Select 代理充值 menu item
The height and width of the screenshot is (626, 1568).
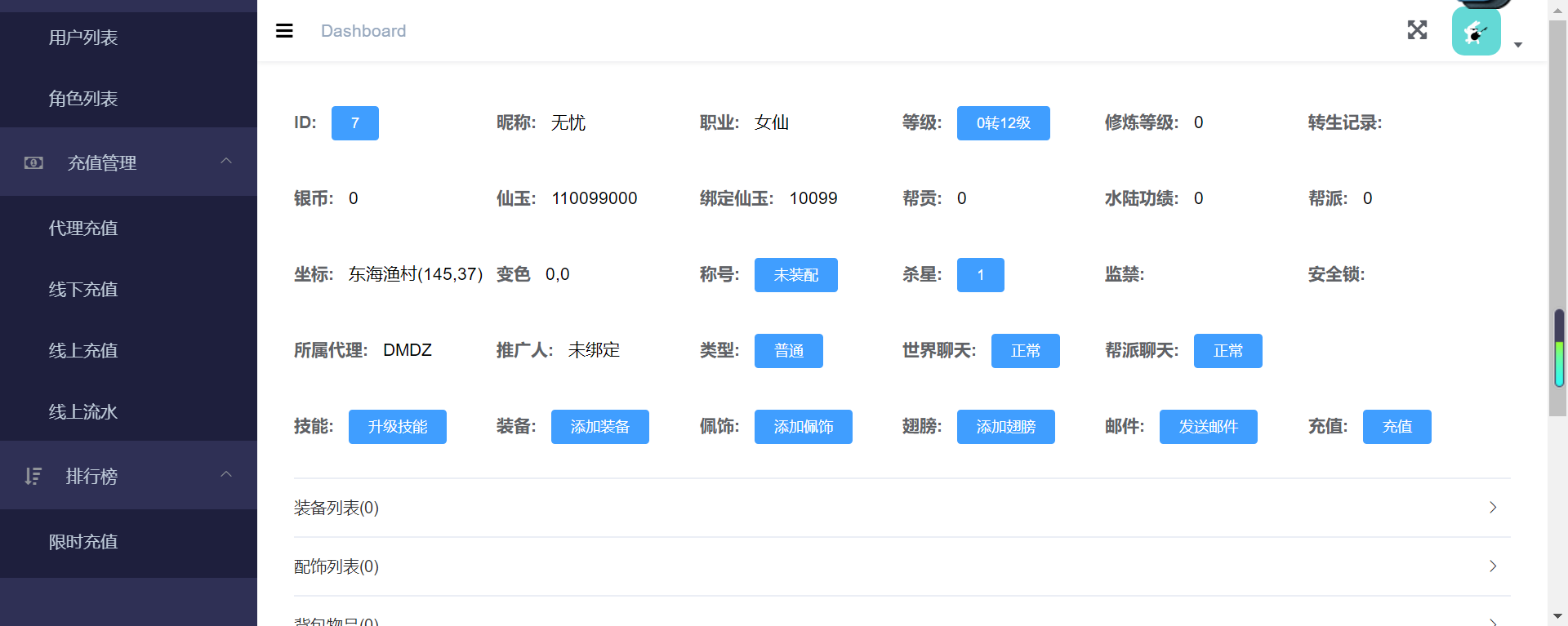coord(83,229)
